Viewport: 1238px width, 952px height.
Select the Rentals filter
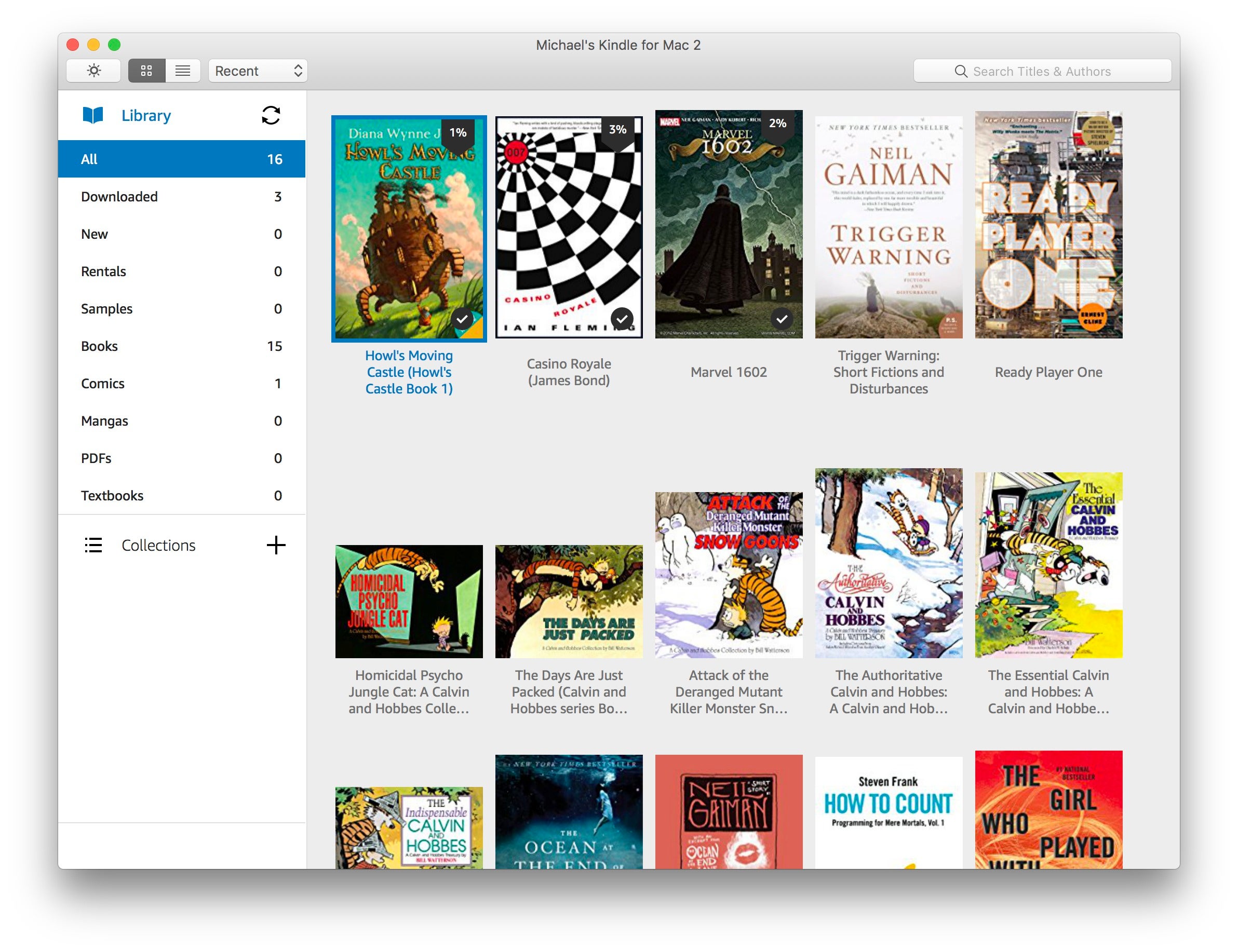pyautogui.click(x=181, y=271)
